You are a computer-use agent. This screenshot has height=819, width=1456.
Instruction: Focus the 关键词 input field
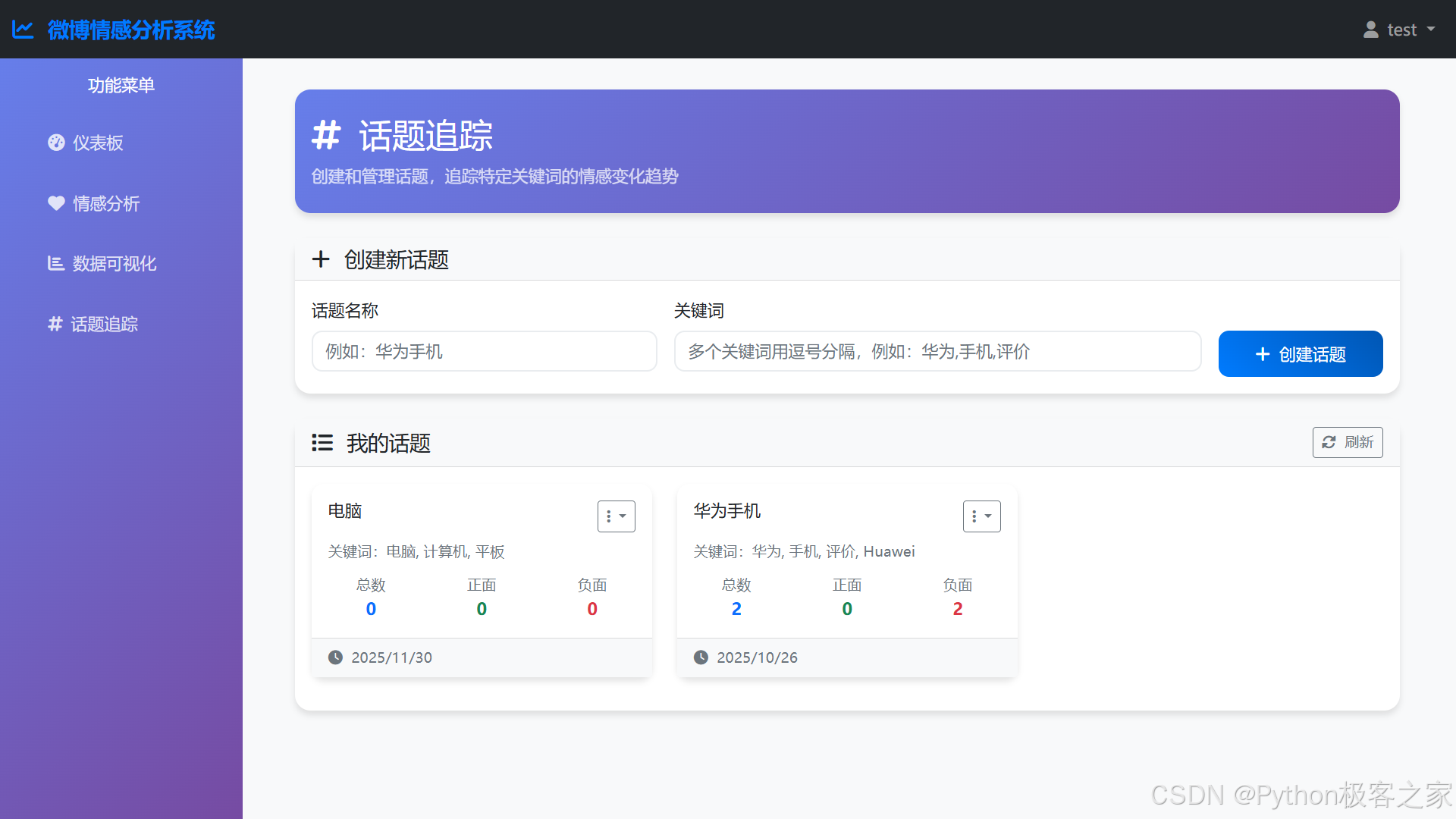coord(937,351)
